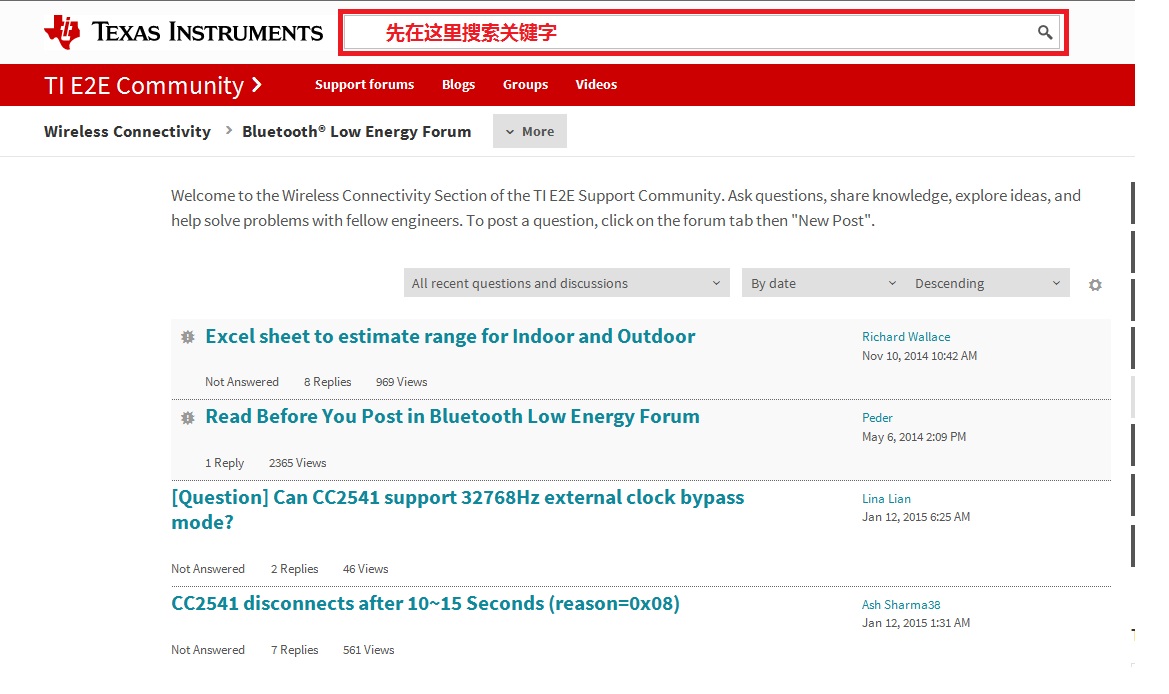Click Jan 12, 2015 6:25 AM date

point(916,517)
